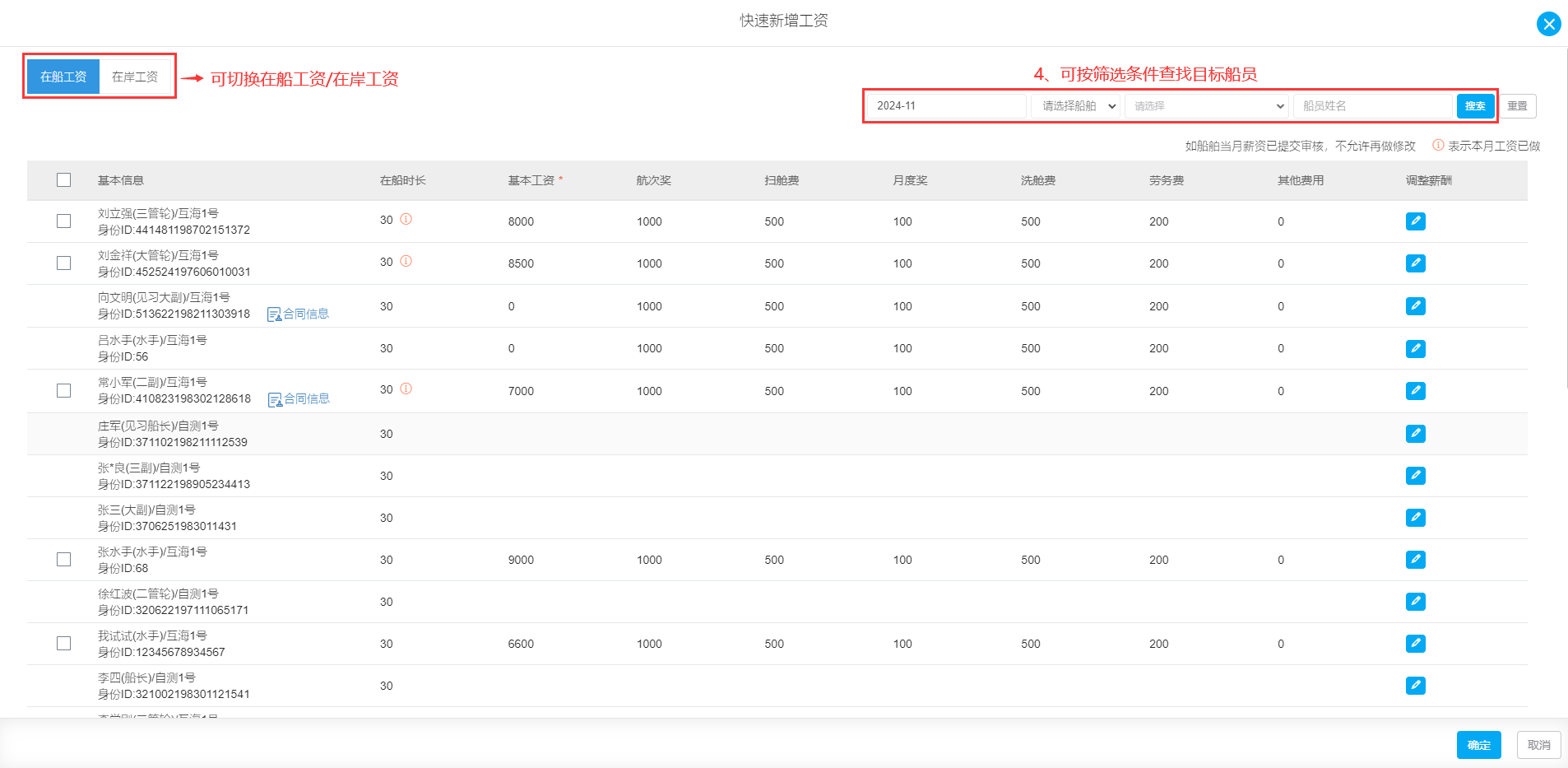Edit salary adjustment for 庄军
Image resolution: width=1568 pixels, height=768 pixels.
[x=1415, y=434]
